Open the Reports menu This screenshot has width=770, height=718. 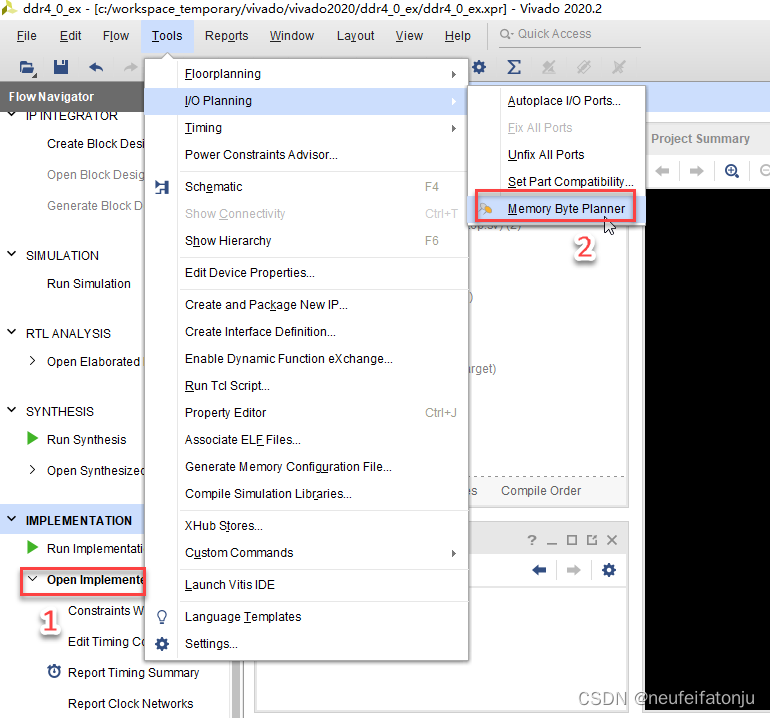[226, 36]
